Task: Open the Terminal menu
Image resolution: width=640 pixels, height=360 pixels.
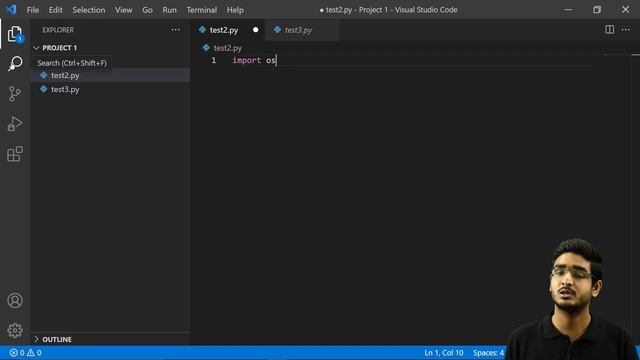Action: [x=202, y=10]
